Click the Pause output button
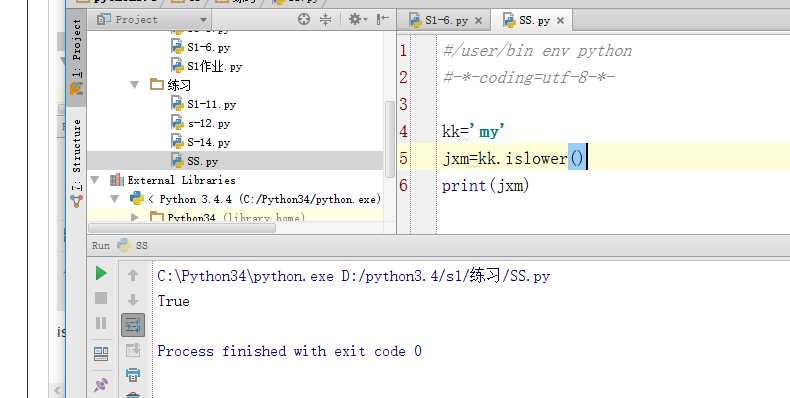Image resolution: width=790 pixels, height=398 pixels. tap(101, 323)
